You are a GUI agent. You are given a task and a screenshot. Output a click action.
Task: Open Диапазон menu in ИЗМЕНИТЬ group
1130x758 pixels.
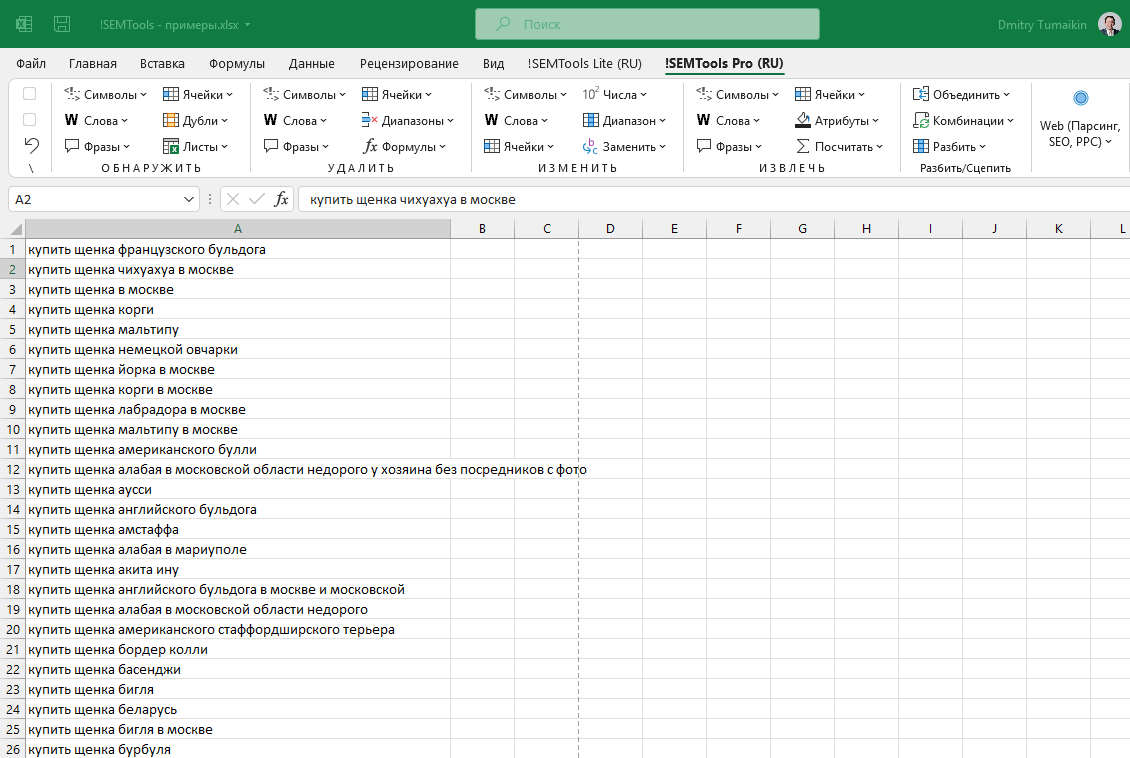click(624, 120)
